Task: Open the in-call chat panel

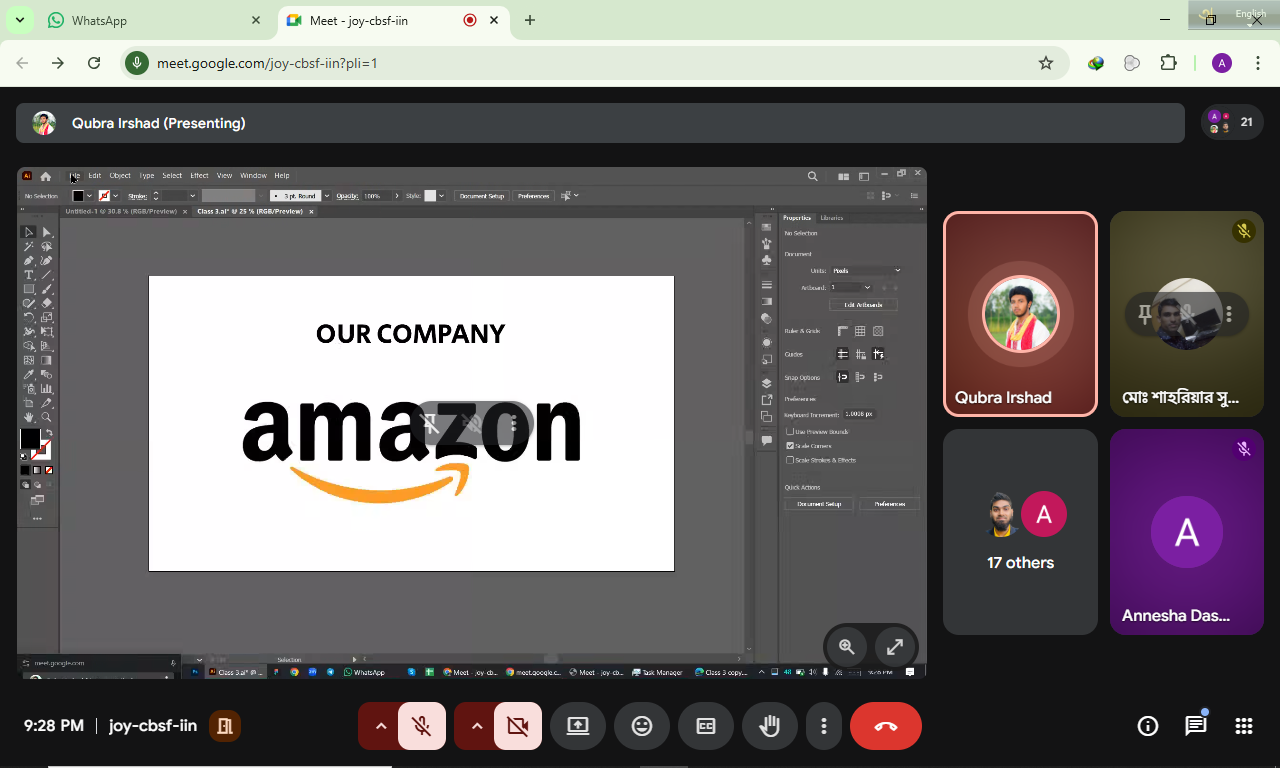Action: [1196, 726]
